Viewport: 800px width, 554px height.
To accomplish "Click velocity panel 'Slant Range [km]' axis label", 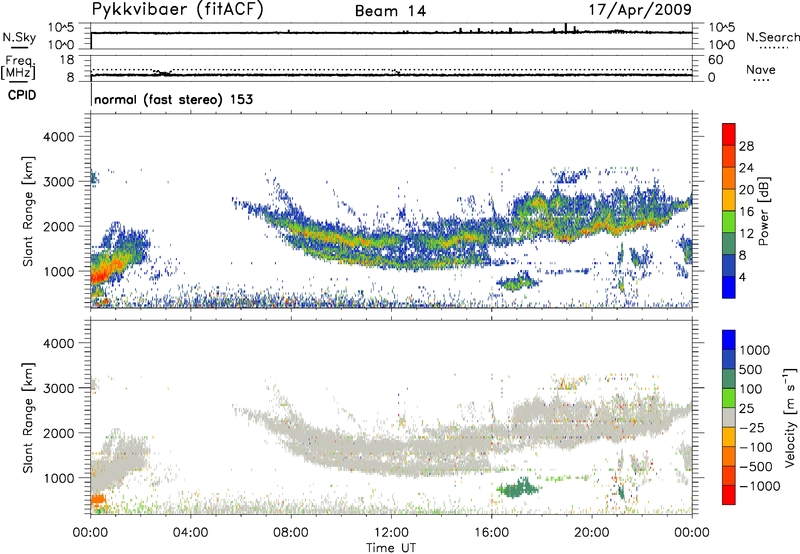I will [28, 418].
